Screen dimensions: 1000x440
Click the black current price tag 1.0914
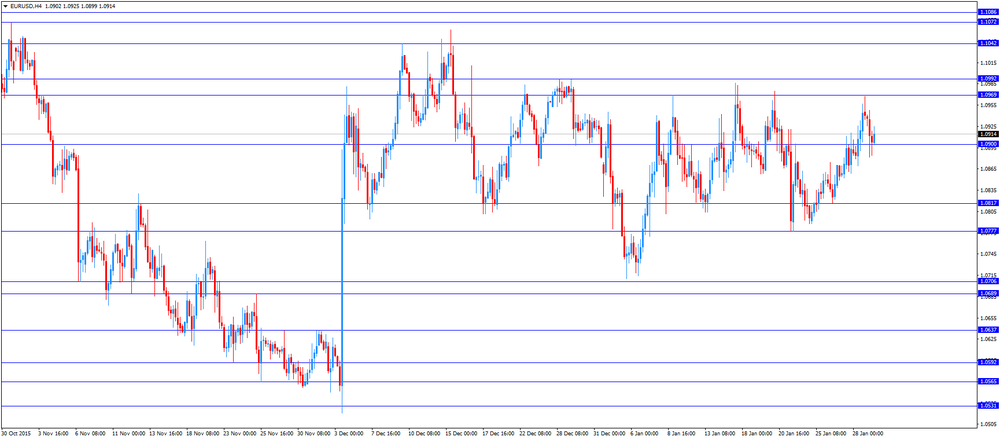click(987, 135)
